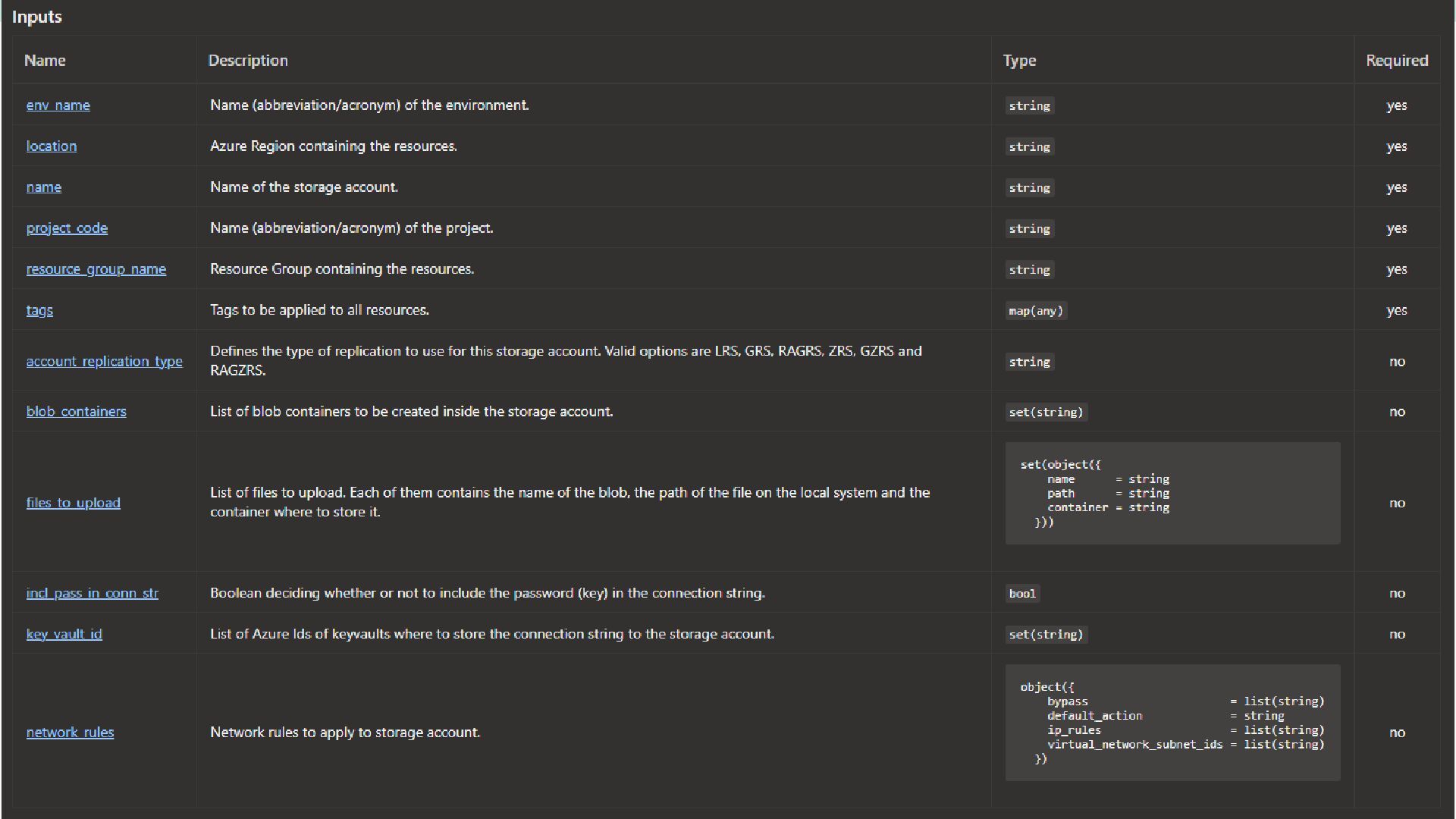Click the incl_pass_in_conn_str link
1456x819 pixels.
93,593
